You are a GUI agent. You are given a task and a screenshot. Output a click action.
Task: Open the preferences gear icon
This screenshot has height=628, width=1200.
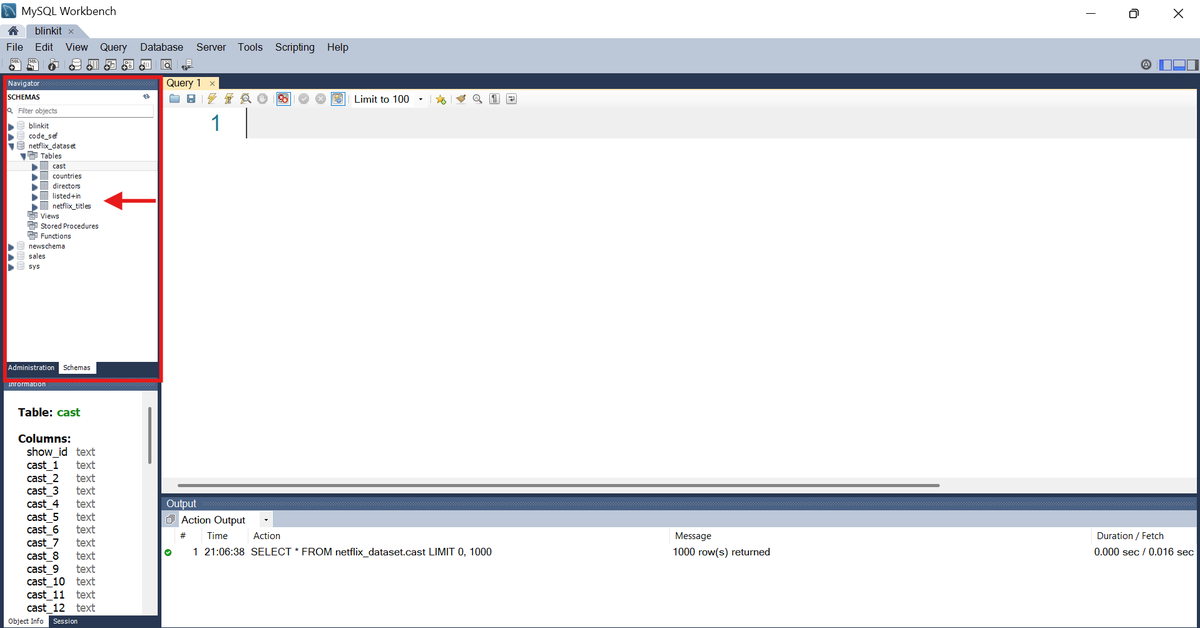[1146, 65]
